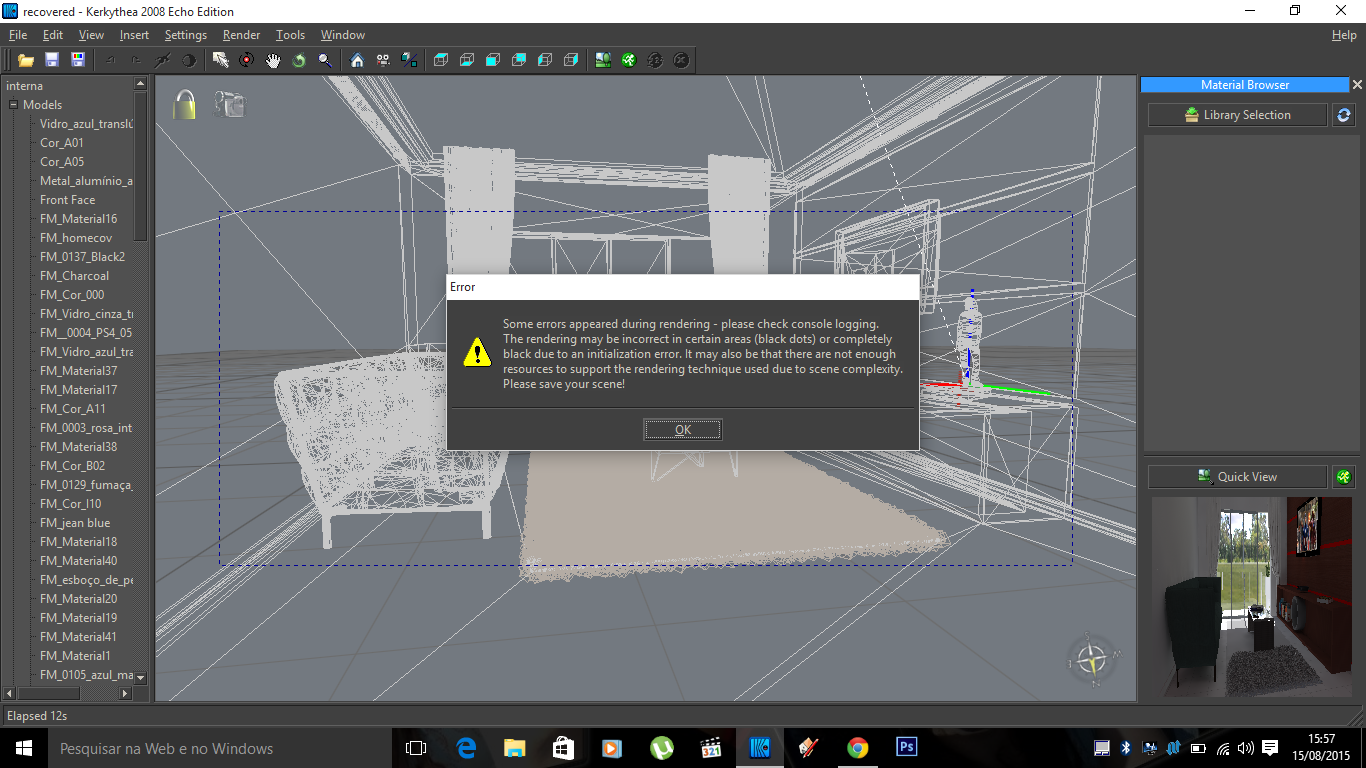Toggle the yellow padlock in viewport
The image size is (1366, 768).
(184, 104)
